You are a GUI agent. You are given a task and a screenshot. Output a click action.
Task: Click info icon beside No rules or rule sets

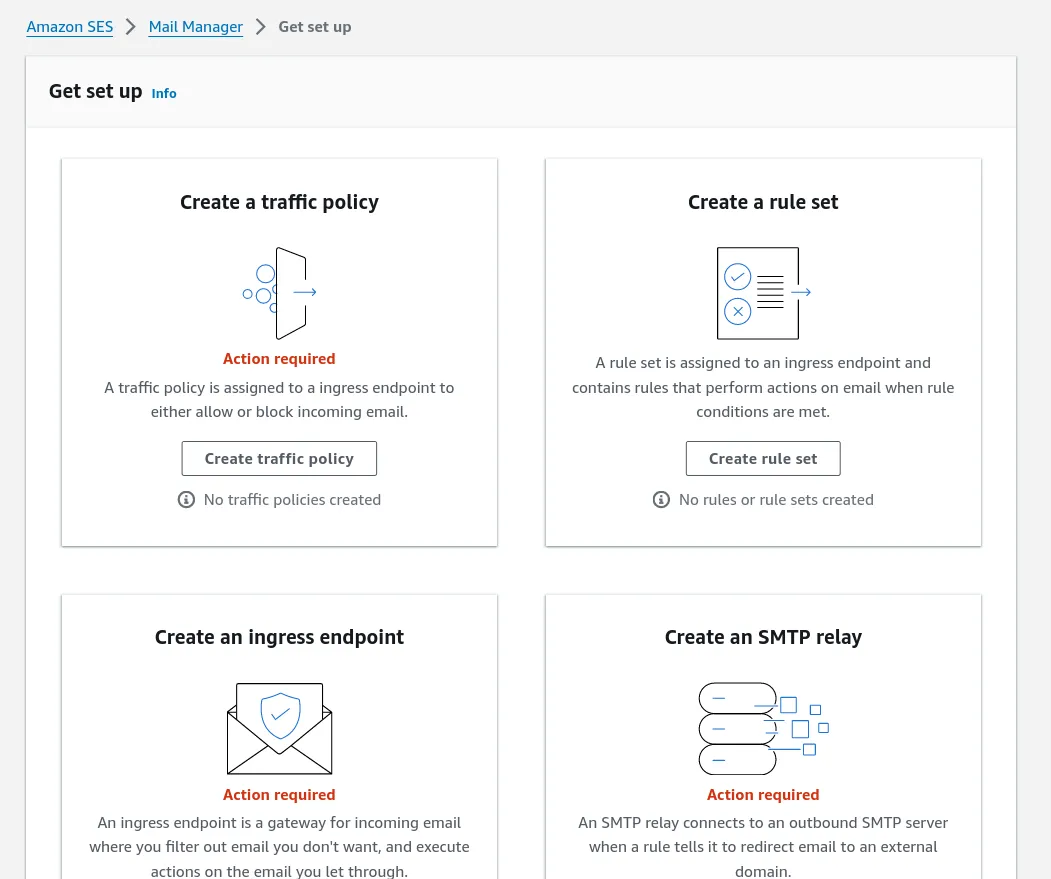[x=661, y=500]
